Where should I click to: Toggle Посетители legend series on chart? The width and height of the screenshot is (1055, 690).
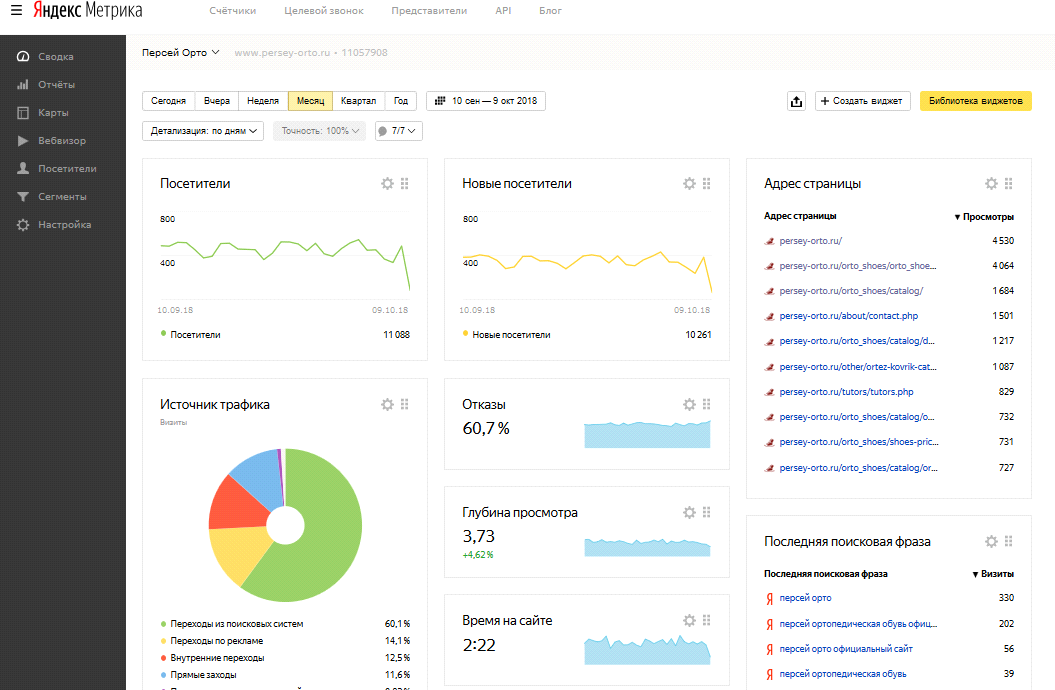coord(190,334)
